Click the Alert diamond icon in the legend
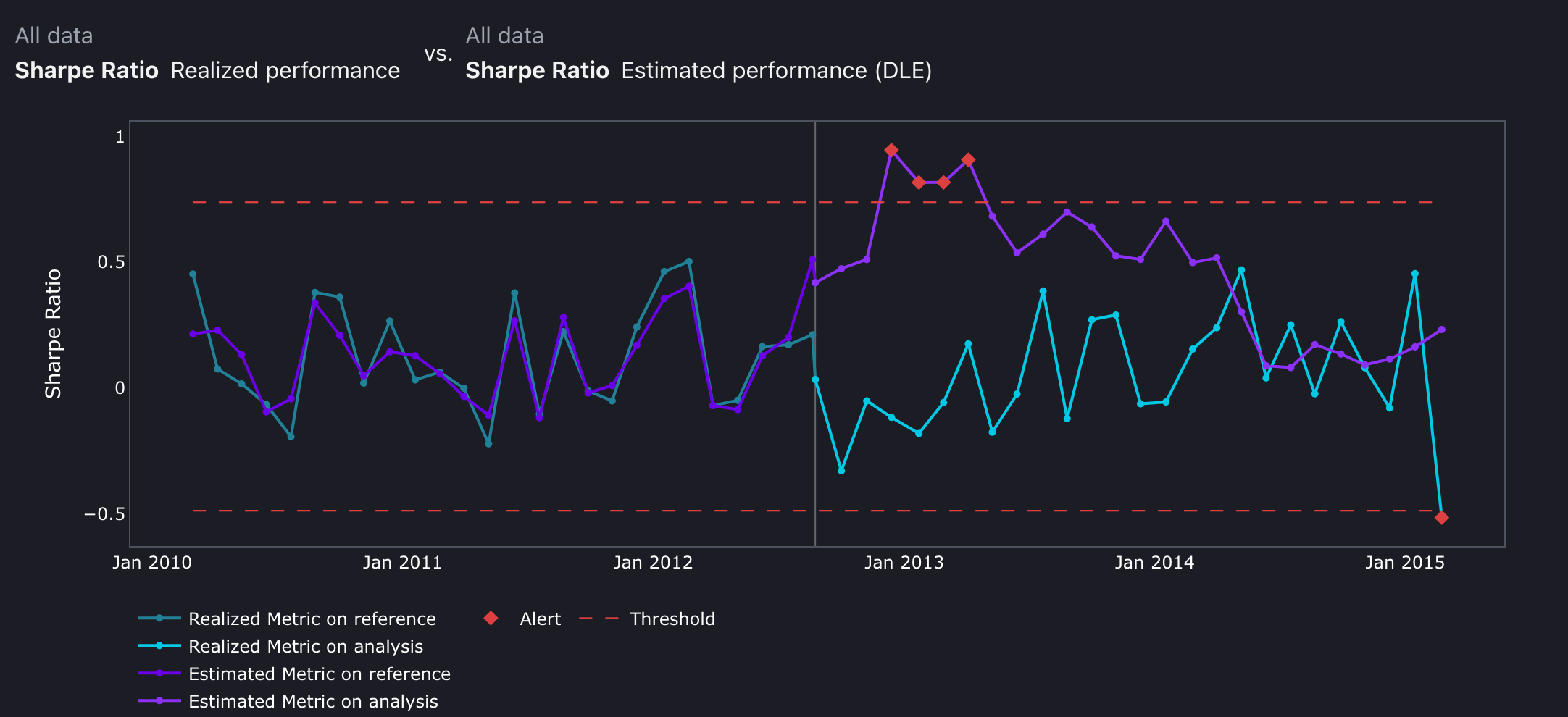This screenshot has height=717, width=1568. click(491, 619)
